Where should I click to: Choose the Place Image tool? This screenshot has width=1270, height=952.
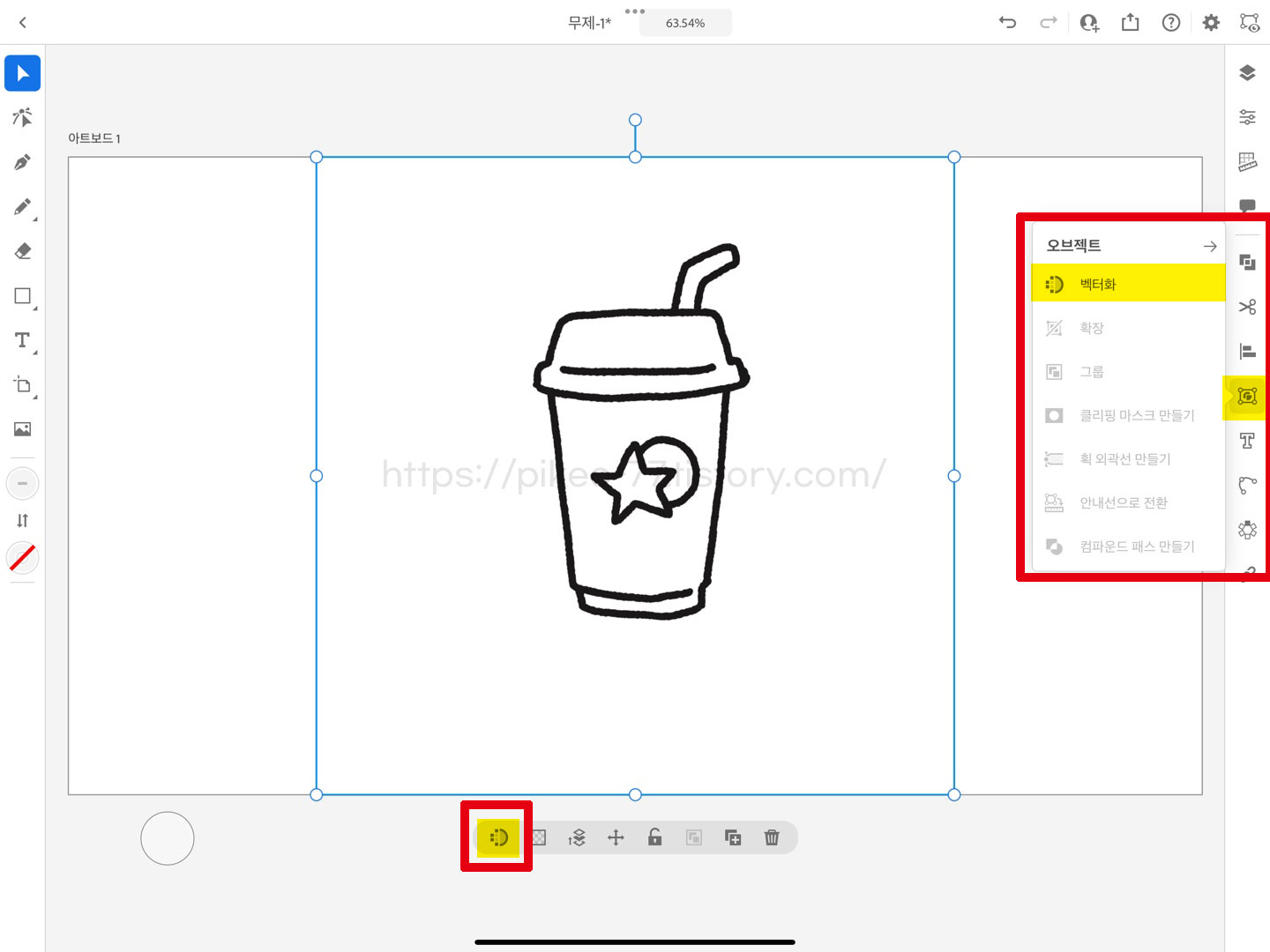coord(23,429)
